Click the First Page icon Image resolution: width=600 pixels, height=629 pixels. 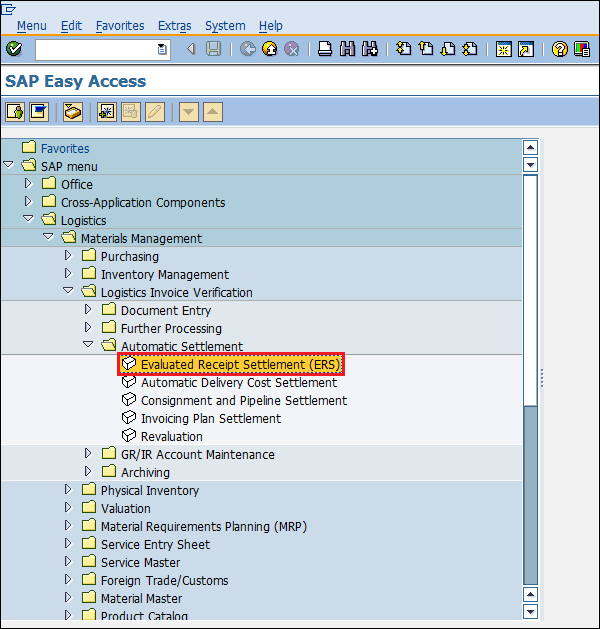(x=403, y=49)
